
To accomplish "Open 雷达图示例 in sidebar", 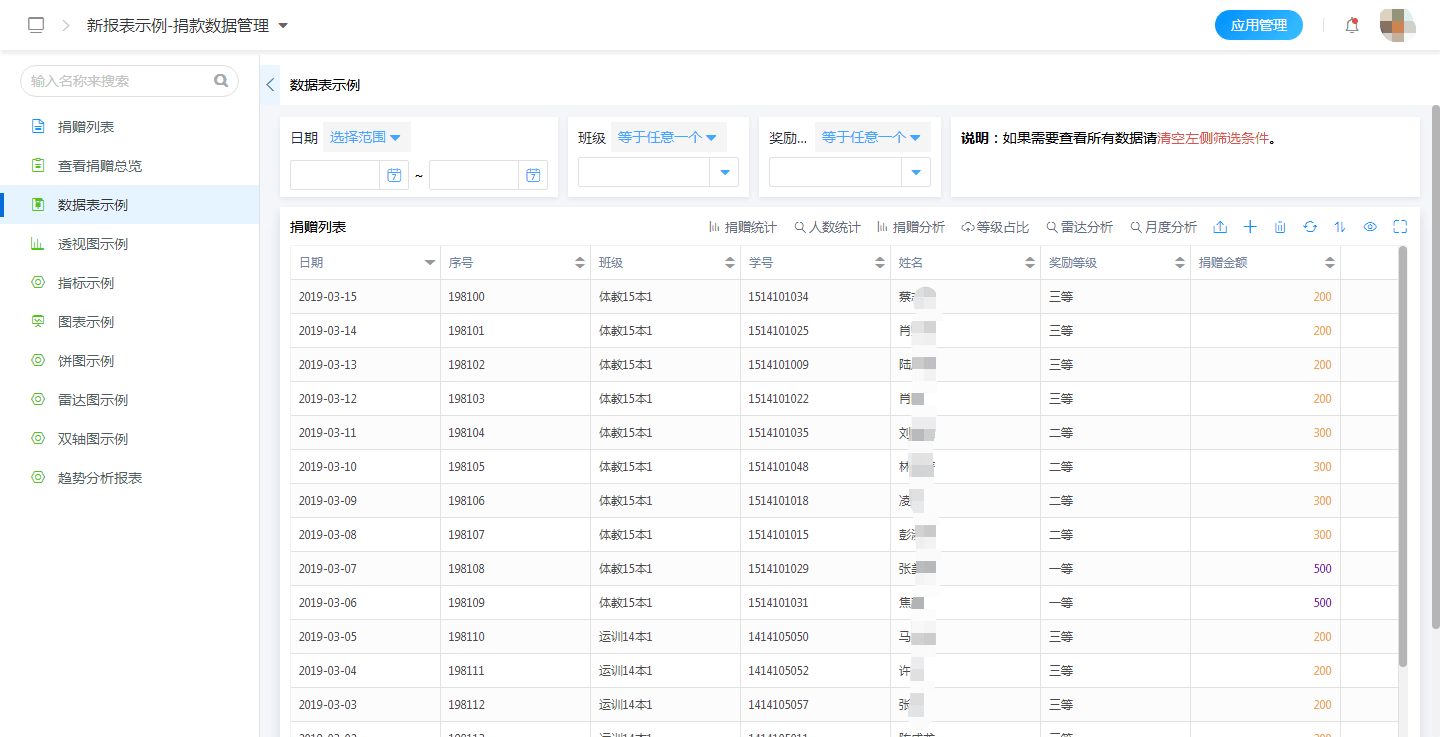I will point(130,400).
